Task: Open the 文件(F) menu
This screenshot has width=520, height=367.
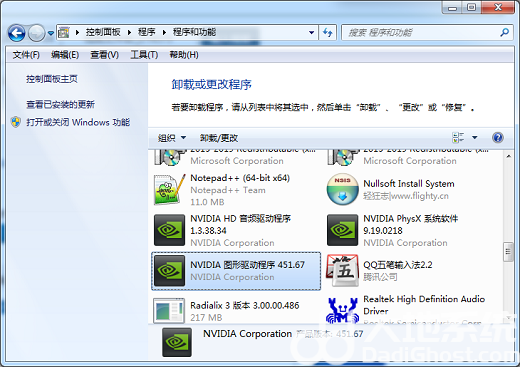Action: coord(26,55)
